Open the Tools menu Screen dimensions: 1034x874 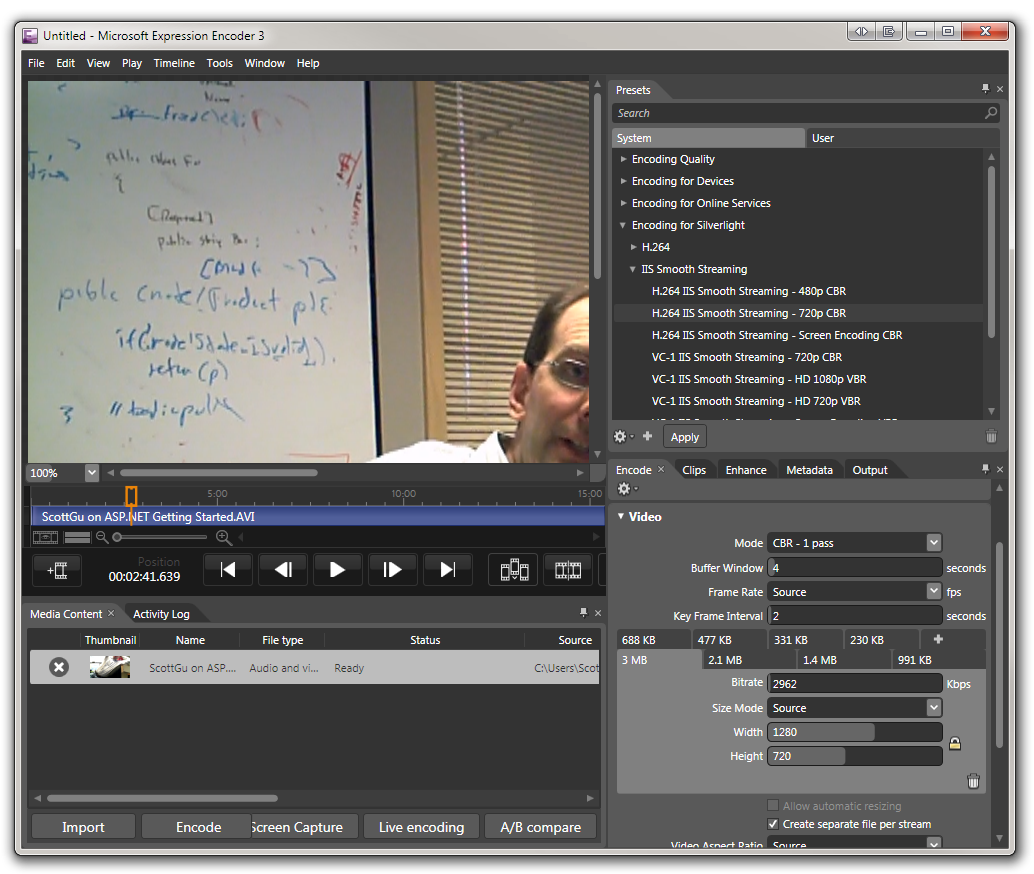[x=220, y=63]
